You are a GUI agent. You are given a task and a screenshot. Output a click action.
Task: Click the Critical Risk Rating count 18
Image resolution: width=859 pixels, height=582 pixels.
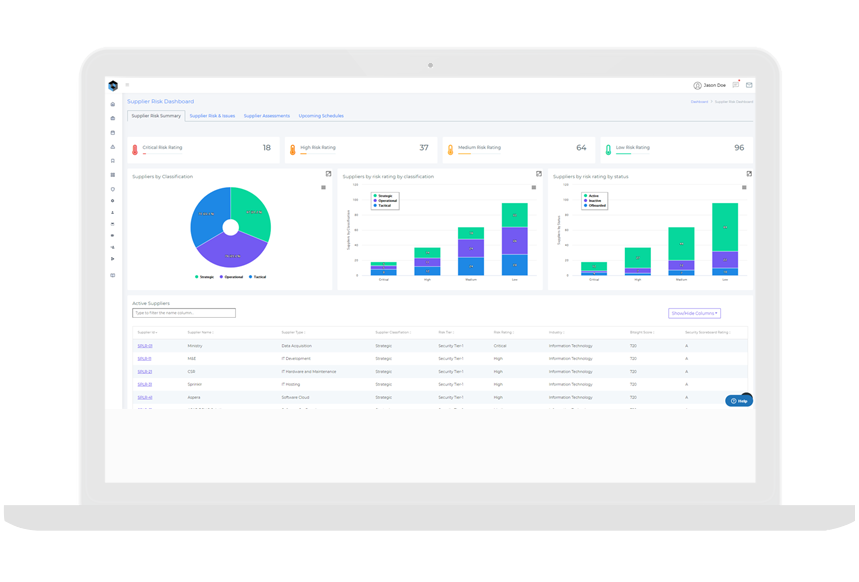click(x=267, y=147)
